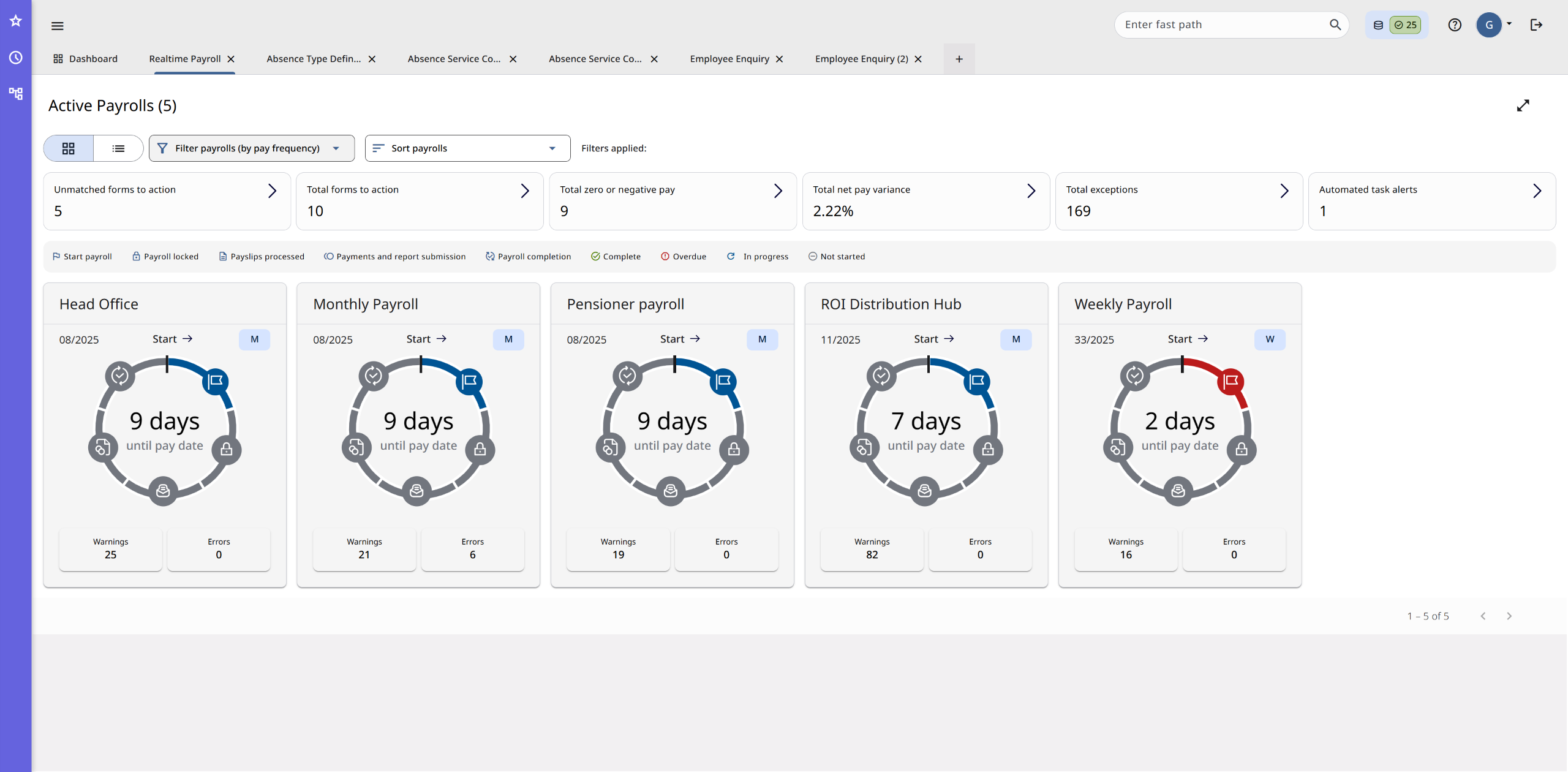Screen dimensions: 1568x772
Task: Click Monthly Payroll start flag icon
Action: (469, 381)
